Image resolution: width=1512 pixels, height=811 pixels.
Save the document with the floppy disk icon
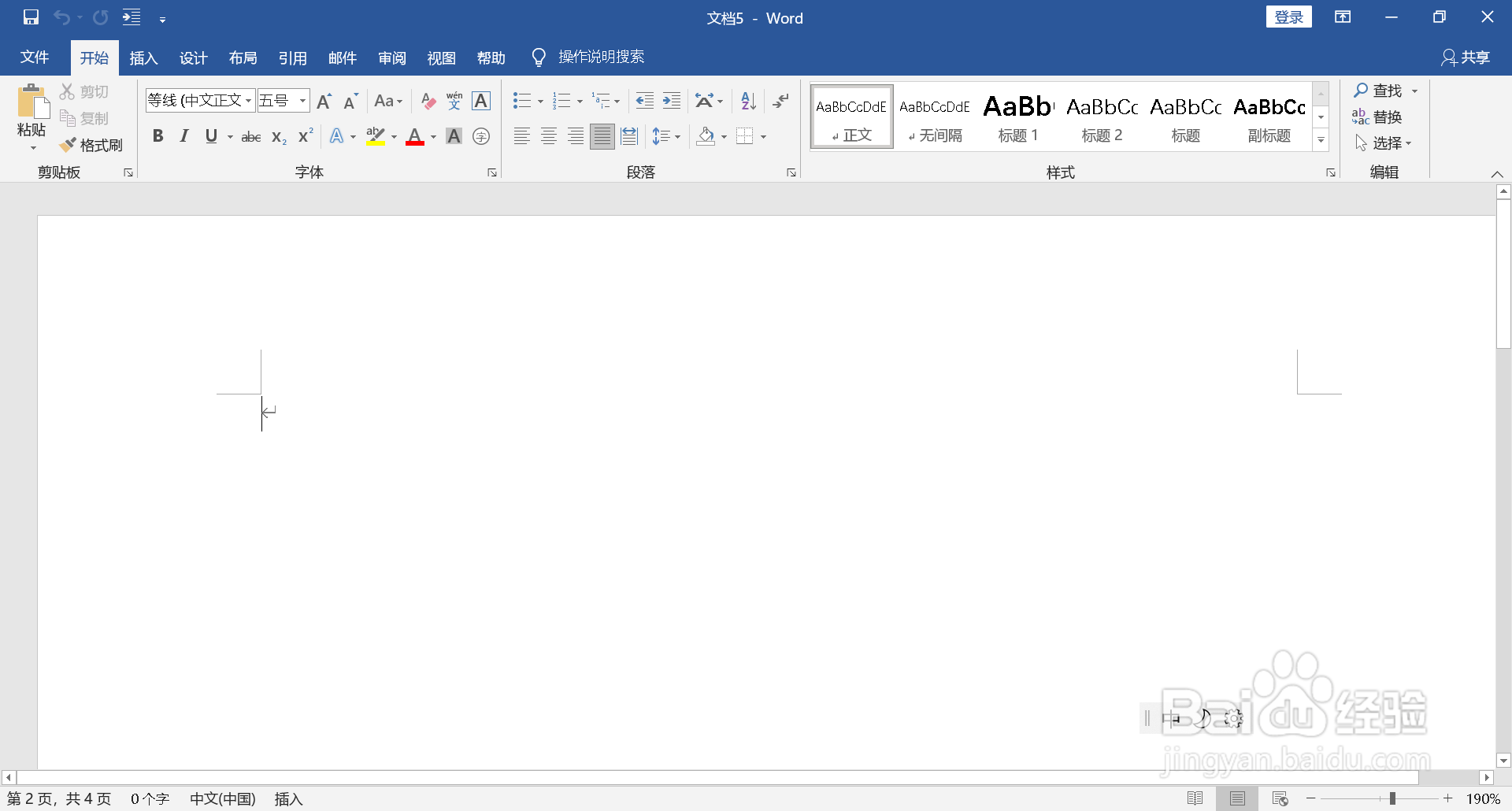[x=31, y=17]
